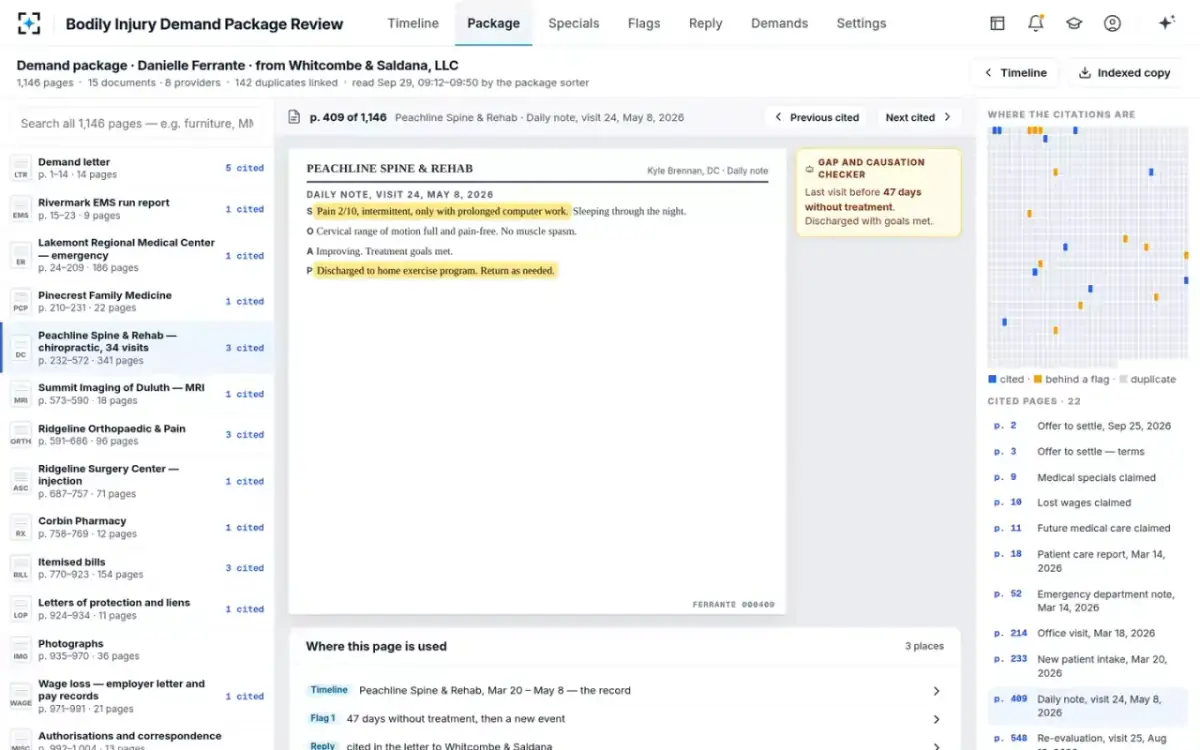
Task: Open cited page 214 Office visit
Action: pos(1087,633)
